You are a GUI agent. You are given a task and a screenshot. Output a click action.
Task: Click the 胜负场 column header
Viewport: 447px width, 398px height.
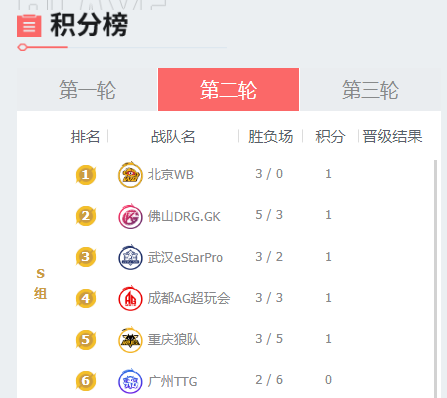pos(270,137)
